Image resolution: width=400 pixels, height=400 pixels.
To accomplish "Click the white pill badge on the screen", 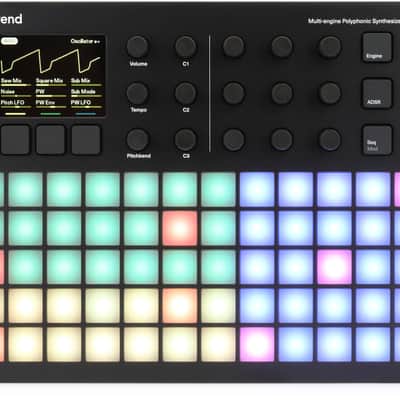I will point(9,41).
